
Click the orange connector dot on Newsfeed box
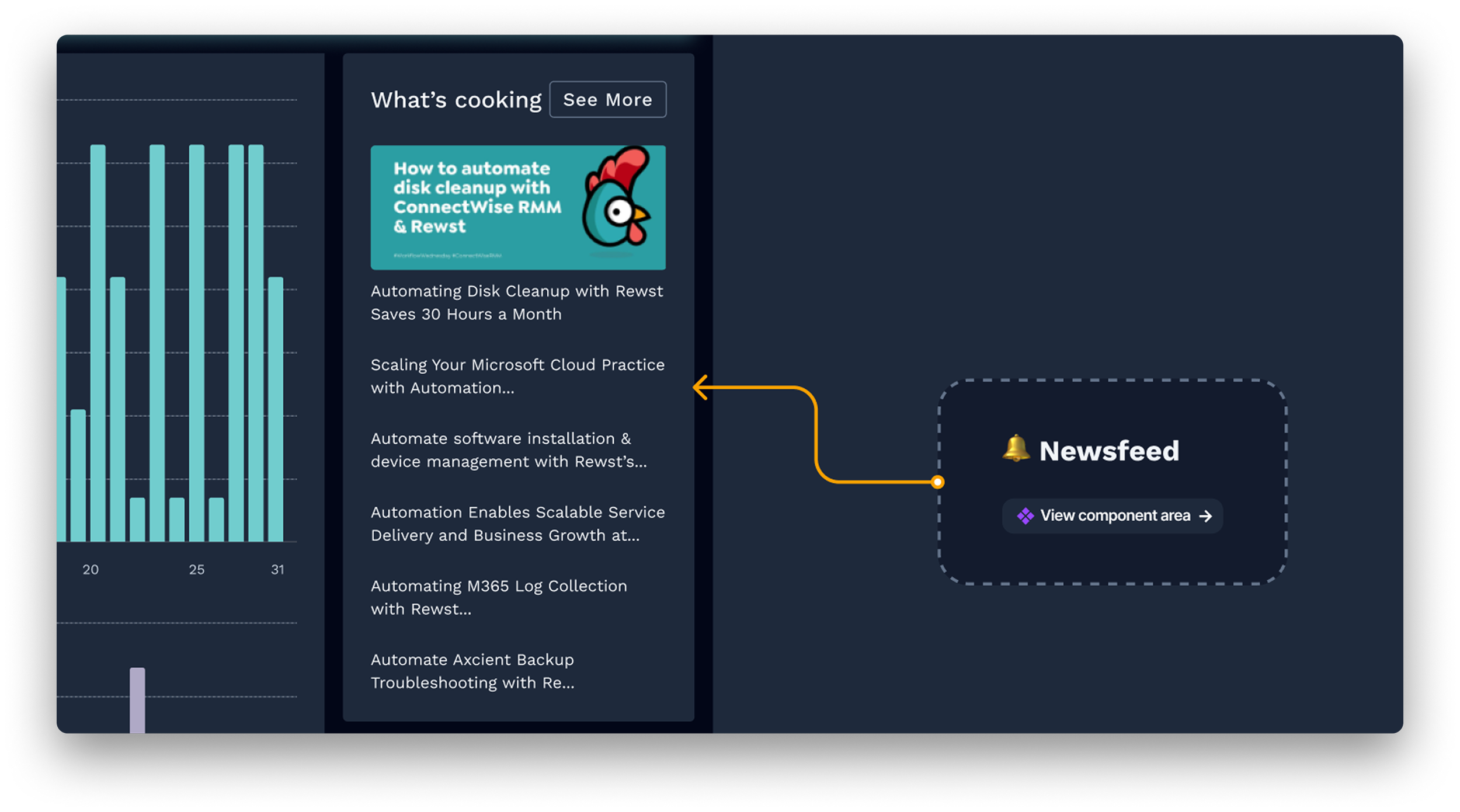tap(938, 482)
